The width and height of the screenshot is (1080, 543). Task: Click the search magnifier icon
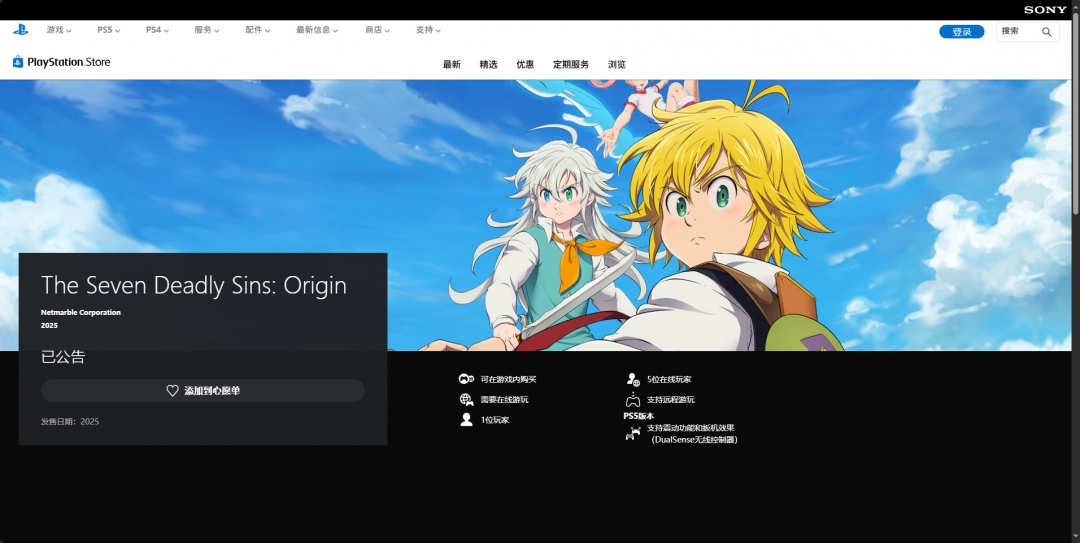point(1046,32)
